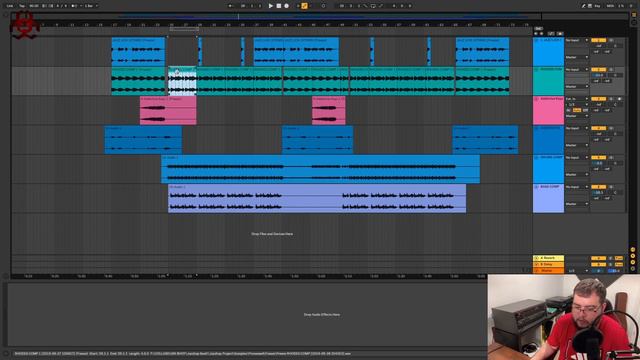Solo the pink audio track
The height and width of the screenshot is (360, 640).
click(611, 99)
